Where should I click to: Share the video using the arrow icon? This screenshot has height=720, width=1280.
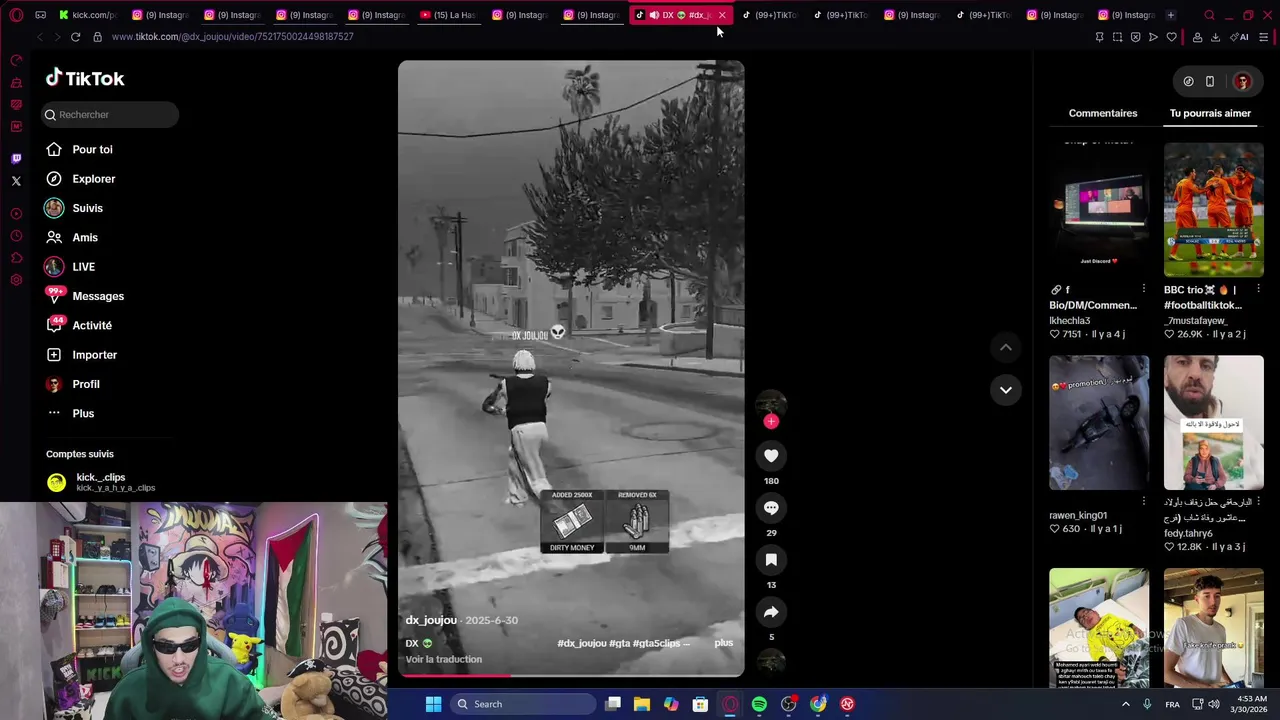pyautogui.click(x=771, y=612)
